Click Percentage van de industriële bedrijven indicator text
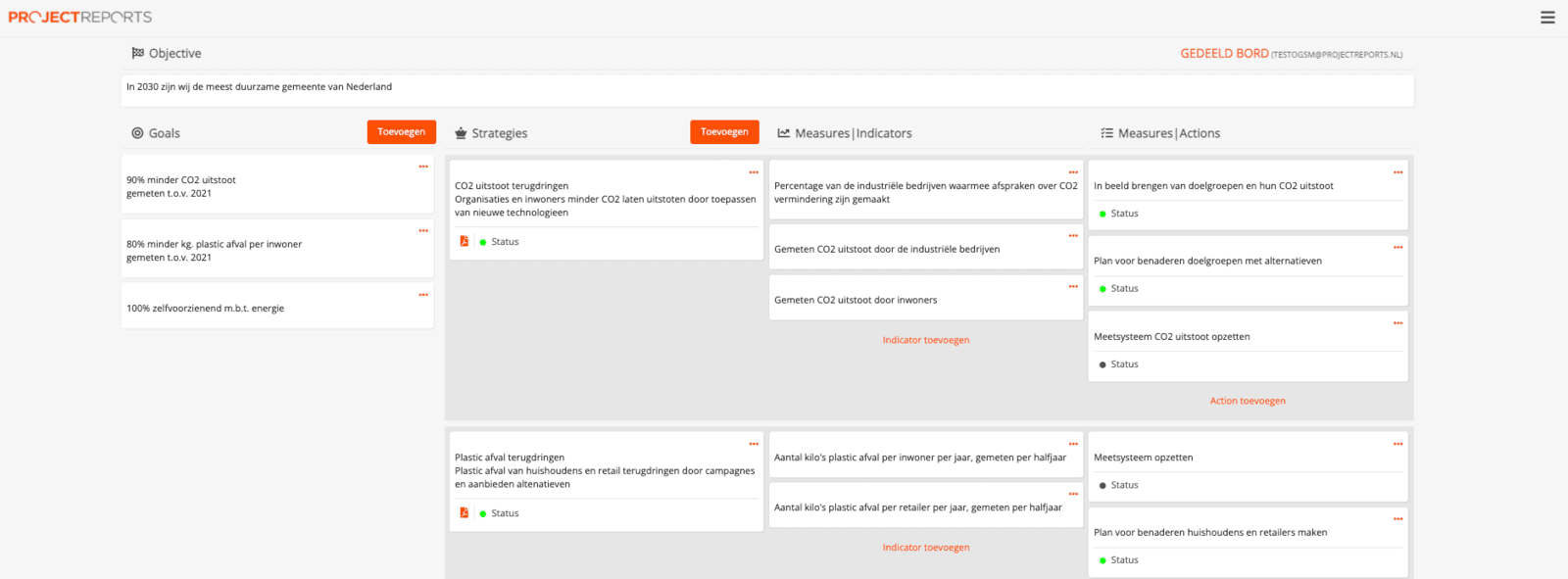The image size is (1568, 579). tap(926, 193)
